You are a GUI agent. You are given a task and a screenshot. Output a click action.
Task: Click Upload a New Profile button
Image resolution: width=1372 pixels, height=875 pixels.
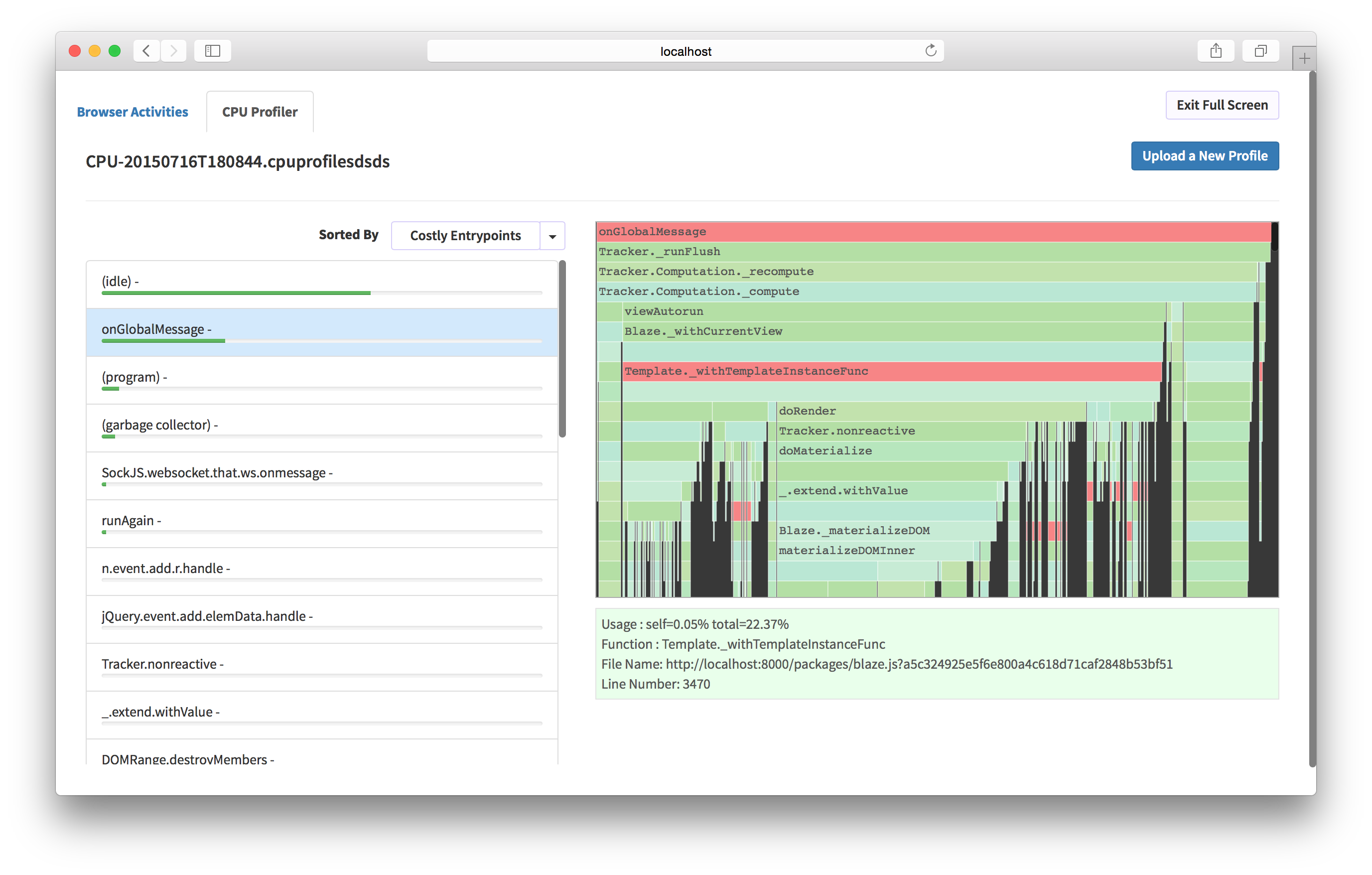point(1205,155)
